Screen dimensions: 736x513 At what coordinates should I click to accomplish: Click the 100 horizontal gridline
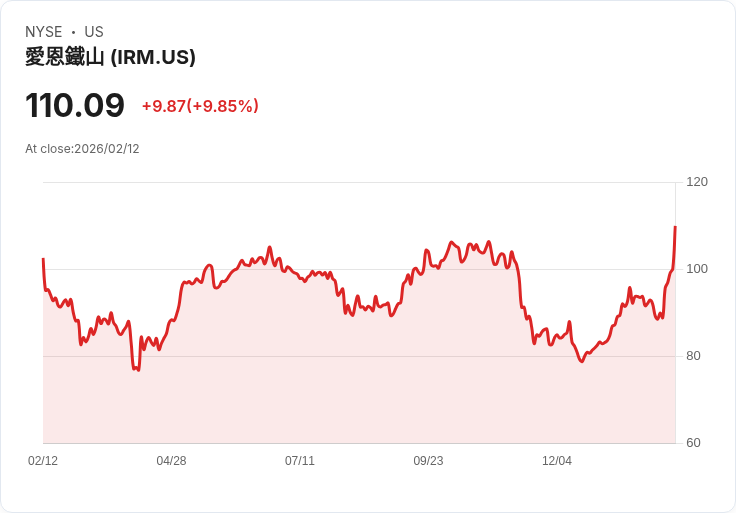coord(359,269)
